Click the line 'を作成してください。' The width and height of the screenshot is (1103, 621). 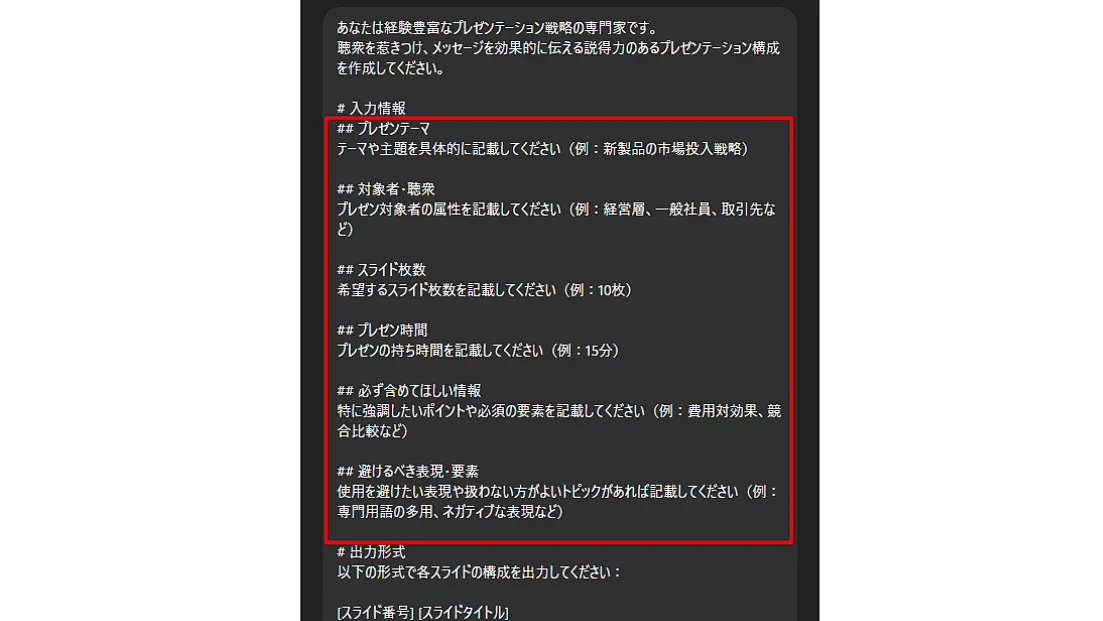(x=390, y=68)
